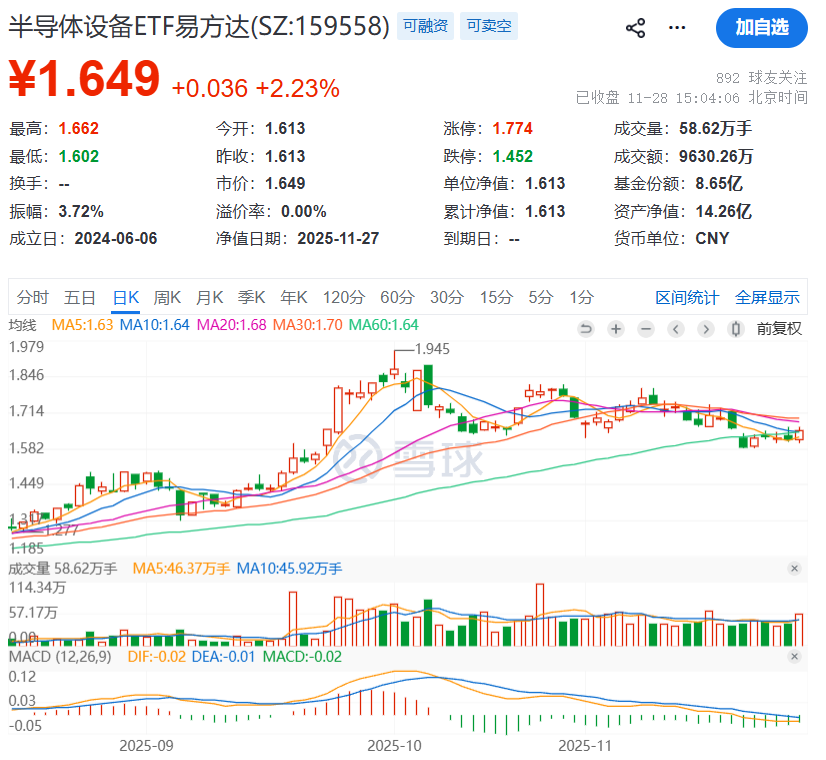The width and height of the screenshot is (826, 760).
Task: Click the DEA:-0.01 value
Action: click(x=223, y=657)
